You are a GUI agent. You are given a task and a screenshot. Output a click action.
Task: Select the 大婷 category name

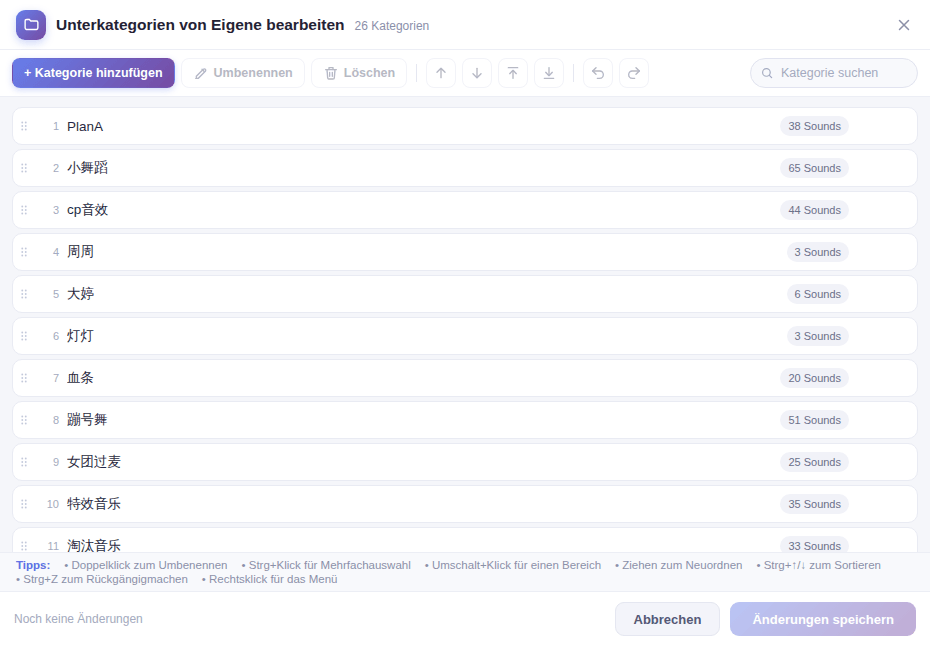click(80, 294)
